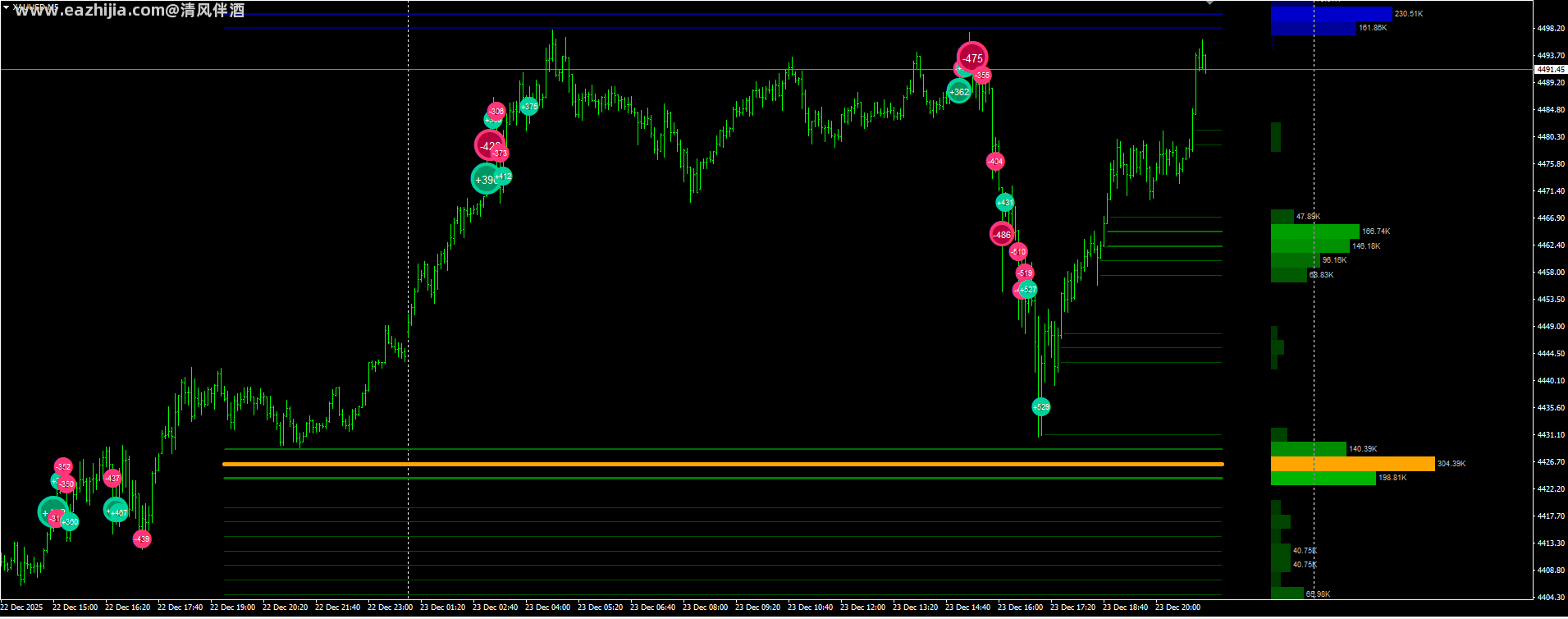The height and width of the screenshot is (619, 1568).
Task: Select the -486 red bubble
Action: click(1002, 234)
